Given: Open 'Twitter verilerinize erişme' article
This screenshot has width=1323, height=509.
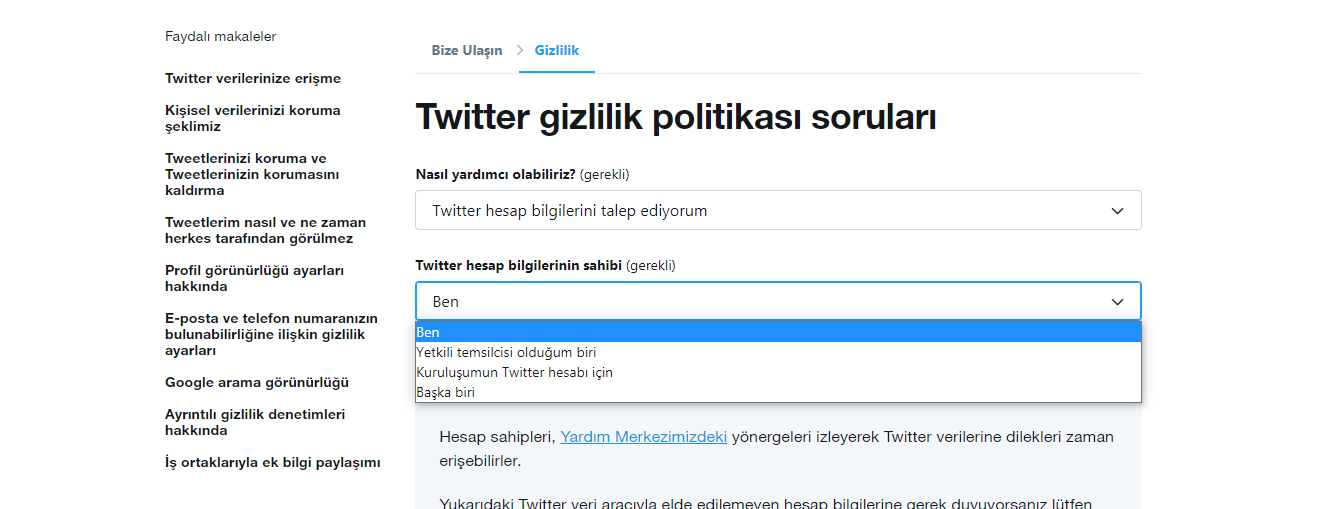Looking at the screenshot, I should tap(253, 78).
